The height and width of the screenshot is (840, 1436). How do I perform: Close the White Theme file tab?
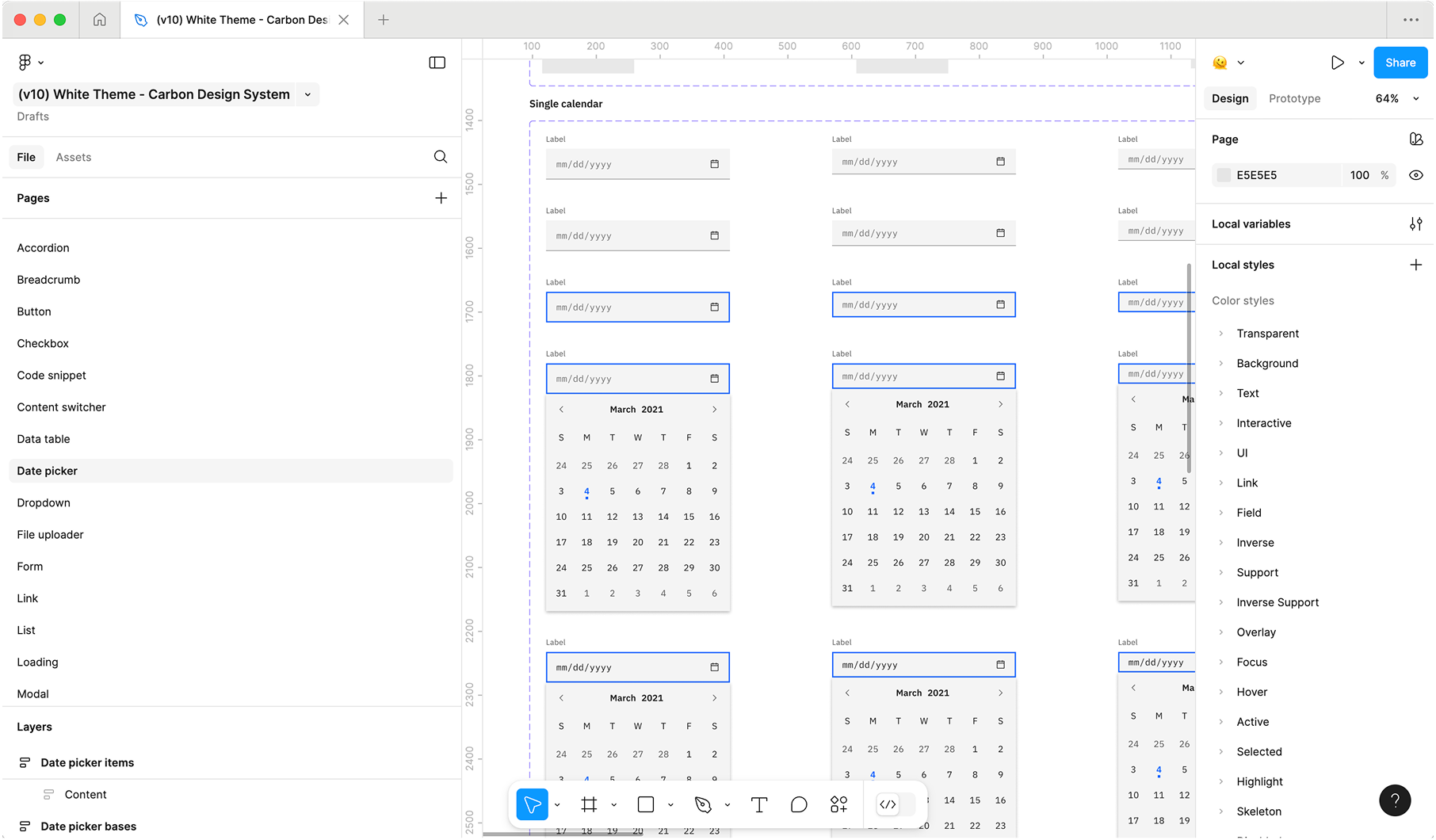tap(344, 20)
